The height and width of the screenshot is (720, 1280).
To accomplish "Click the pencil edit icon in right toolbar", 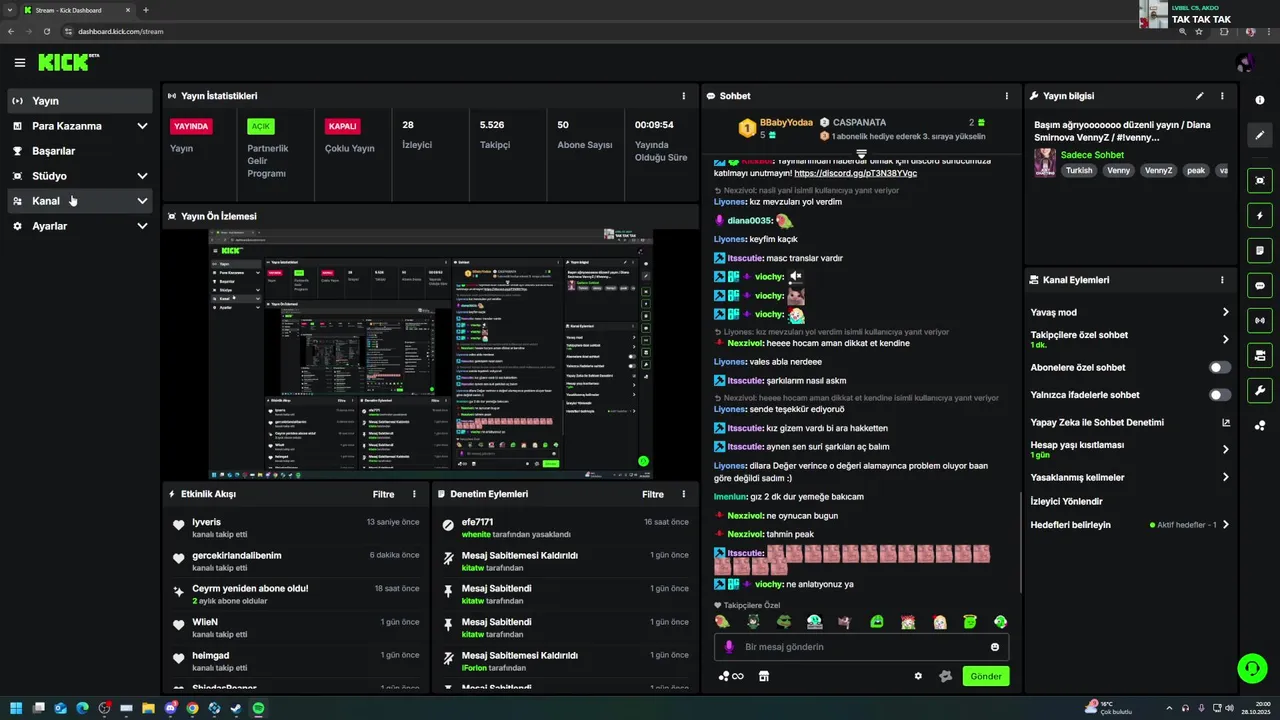I will [x=1260, y=135].
